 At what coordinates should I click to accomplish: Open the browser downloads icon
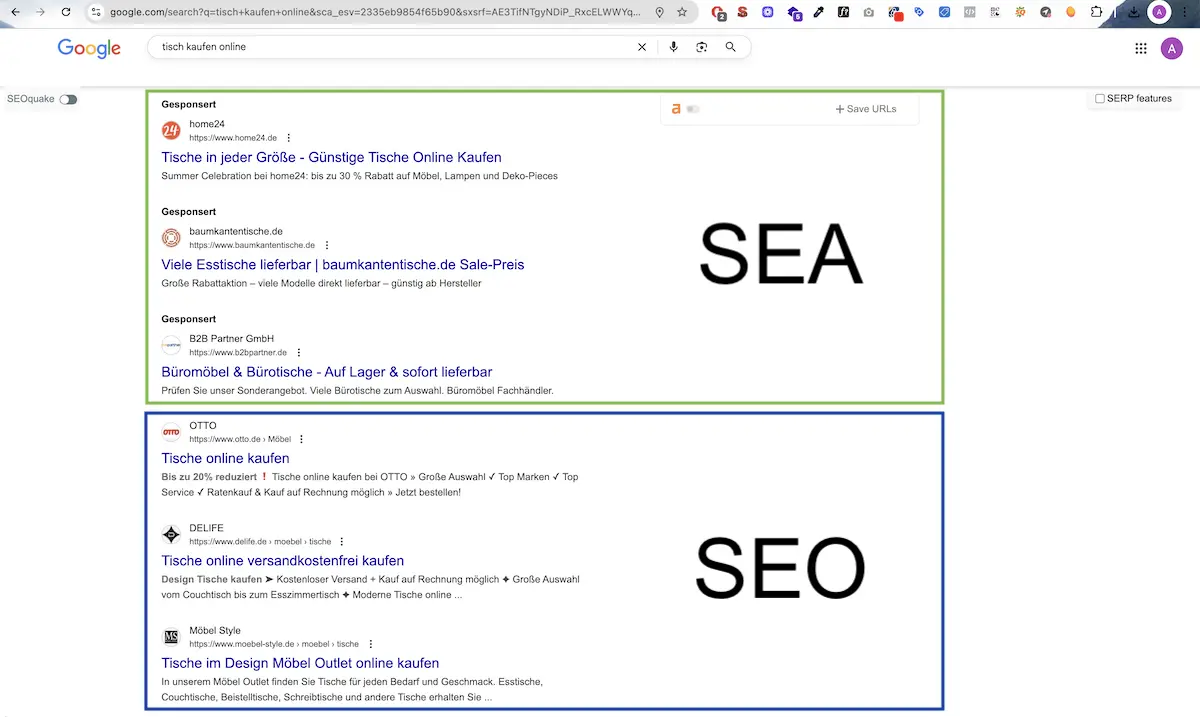[x=1134, y=12]
